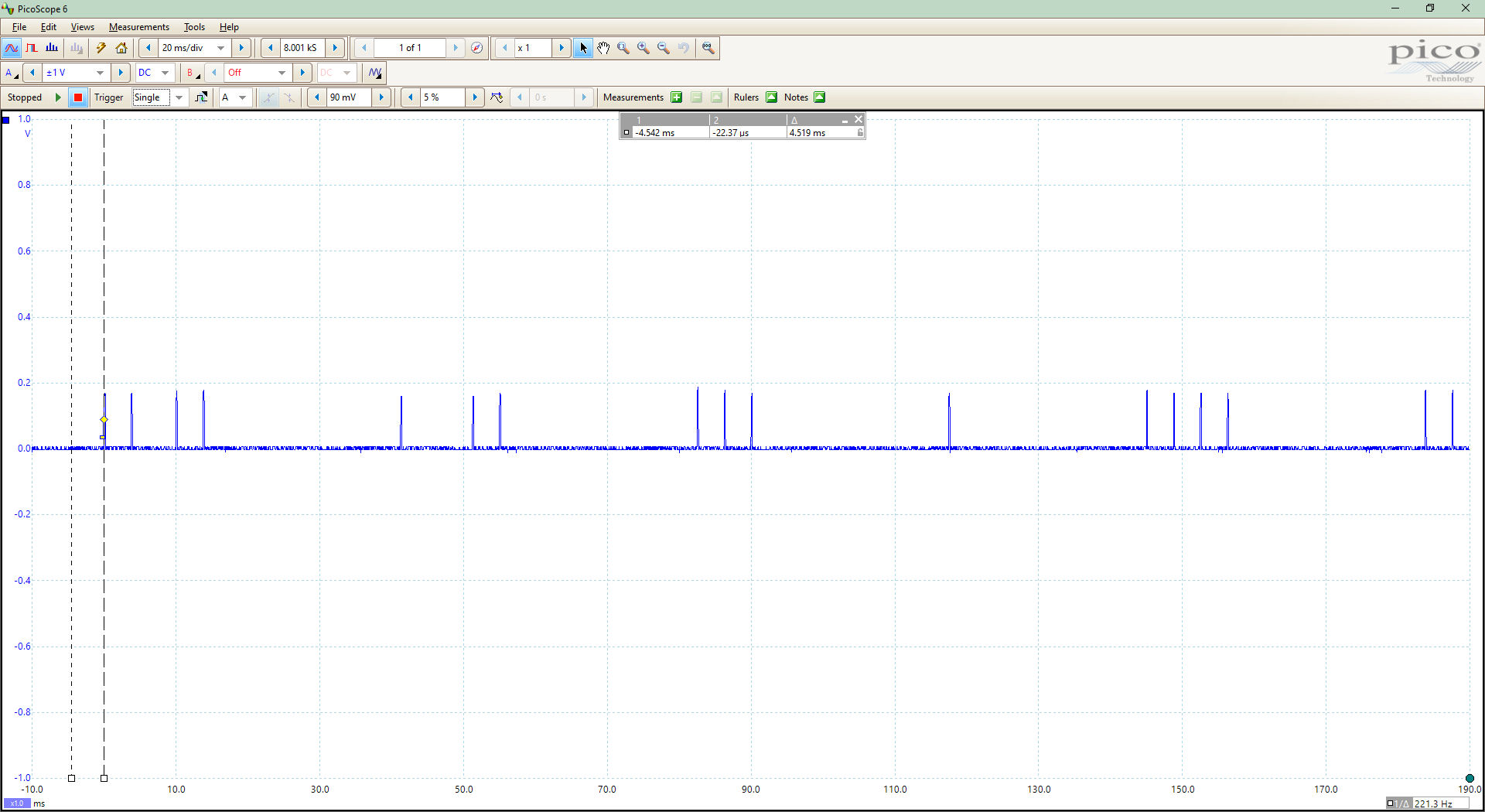Decrease timebase with left arrow

tap(148, 48)
